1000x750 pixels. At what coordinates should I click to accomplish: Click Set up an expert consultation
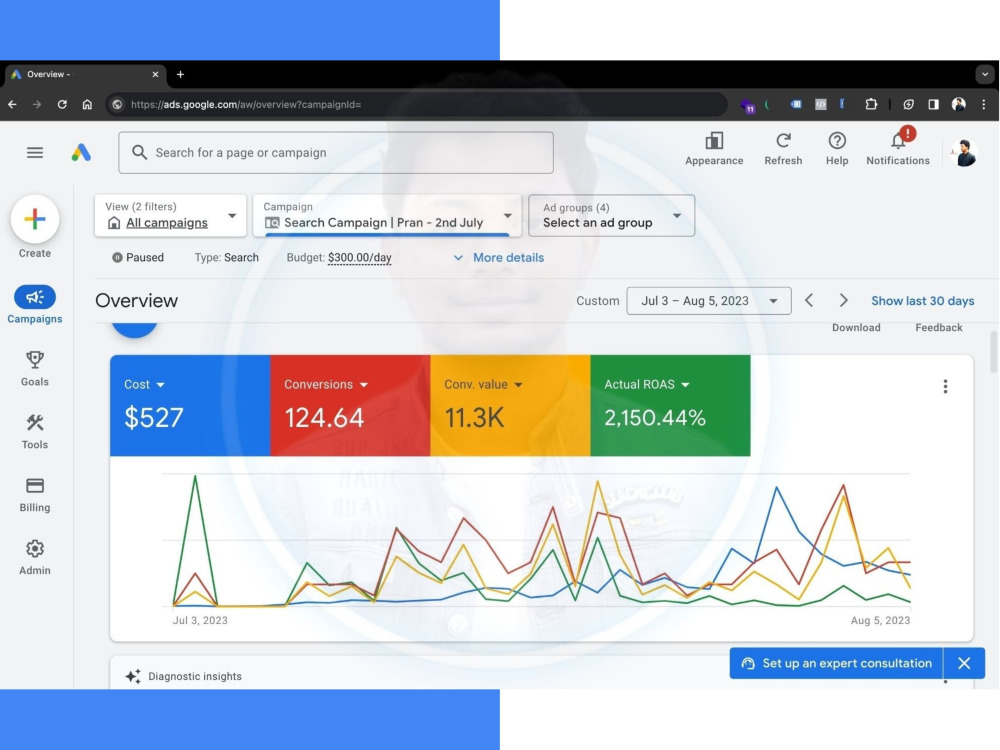click(x=836, y=663)
